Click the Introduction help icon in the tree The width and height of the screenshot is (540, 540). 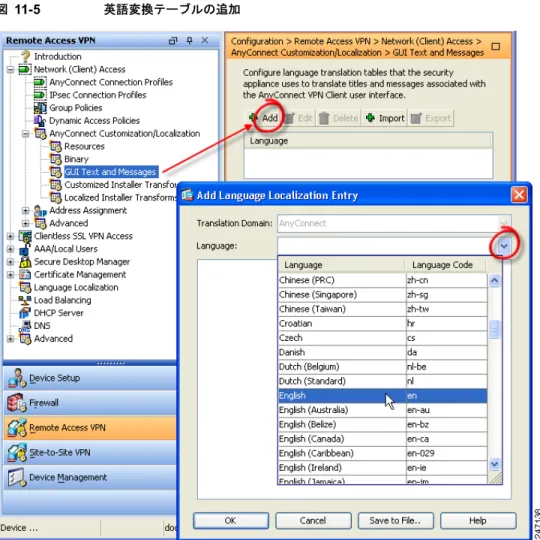point(25,56)
